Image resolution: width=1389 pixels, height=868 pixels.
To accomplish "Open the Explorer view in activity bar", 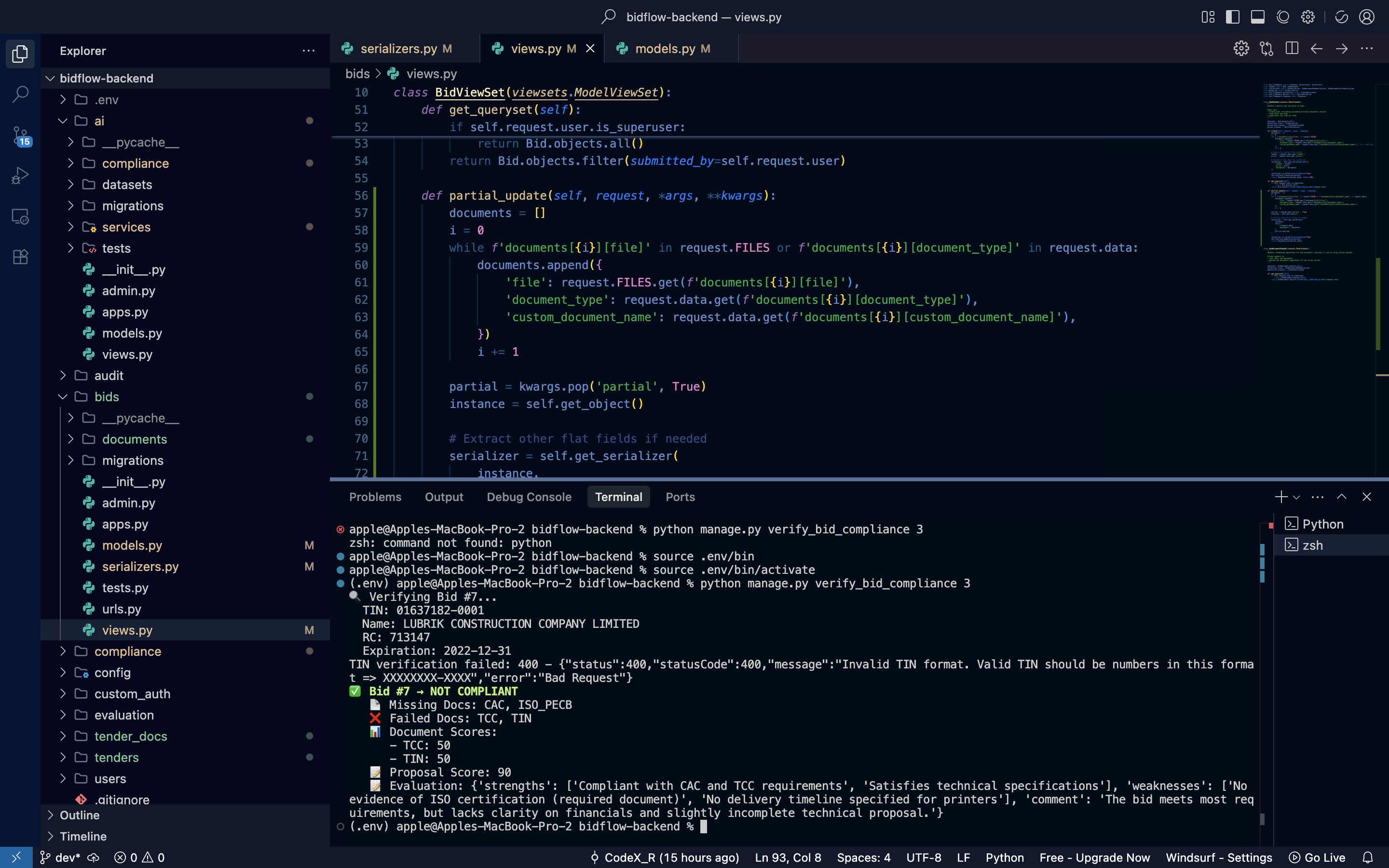I will point(20,54).
